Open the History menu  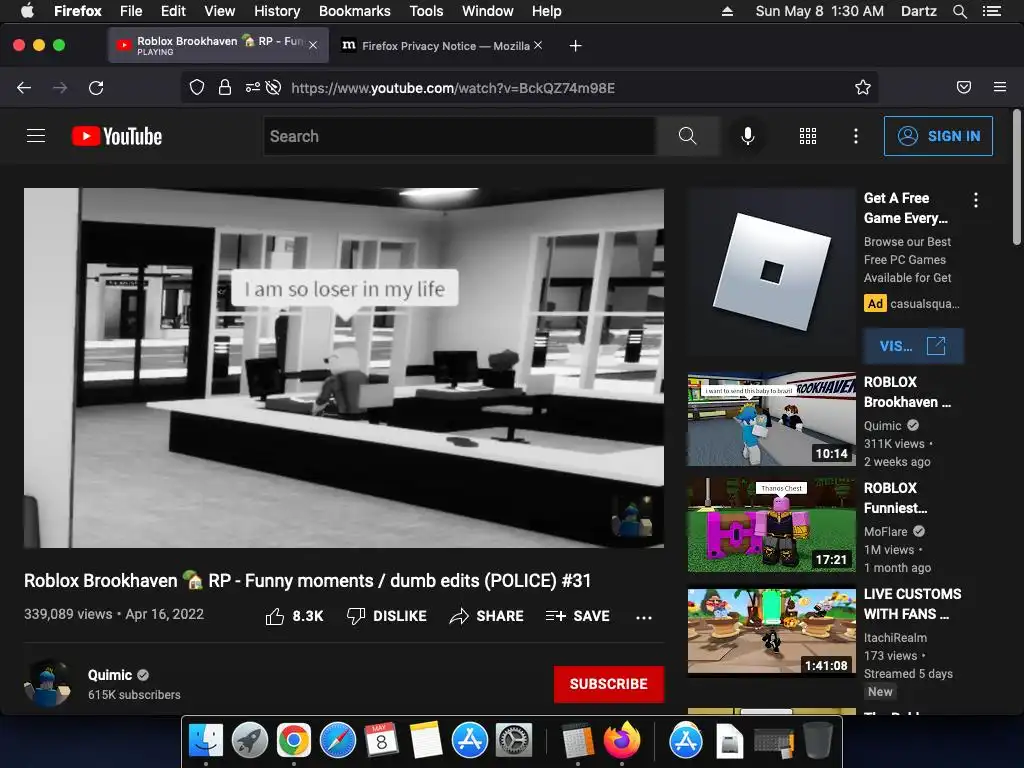277,11
